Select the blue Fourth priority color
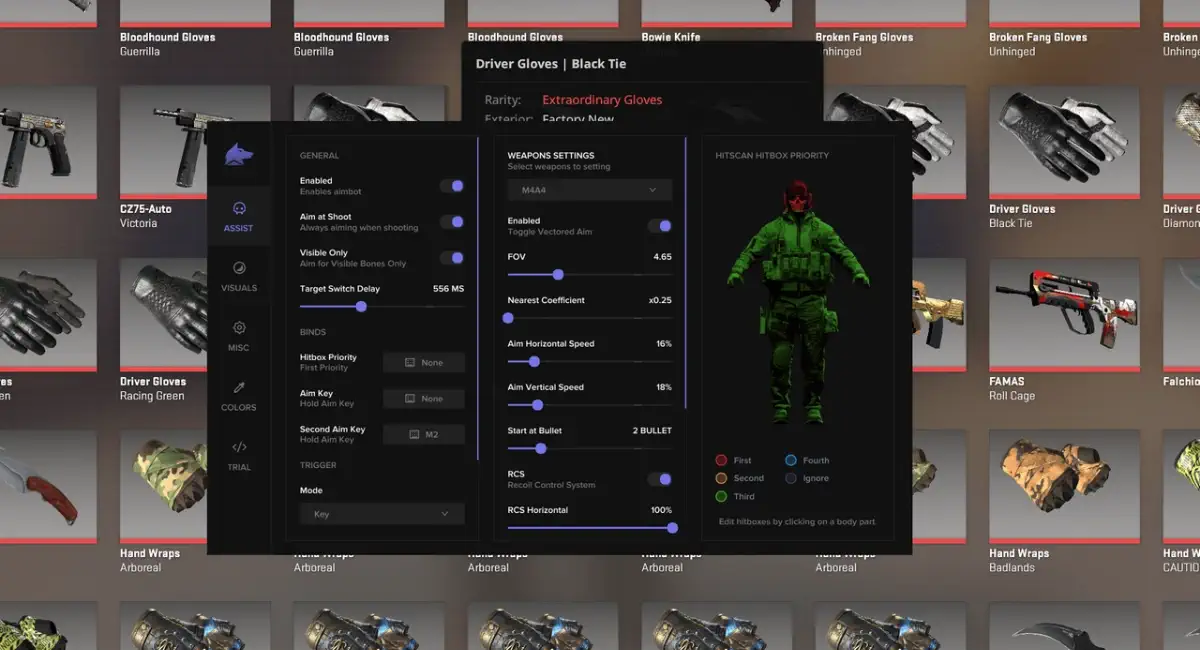The width and height of the screenshot is (1200, 650). 791,460
